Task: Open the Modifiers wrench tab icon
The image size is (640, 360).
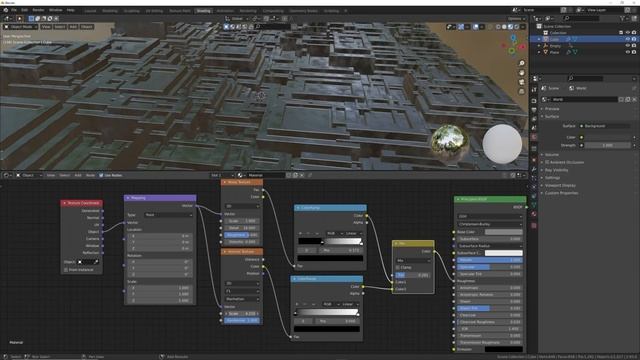Action: [534, 169]
